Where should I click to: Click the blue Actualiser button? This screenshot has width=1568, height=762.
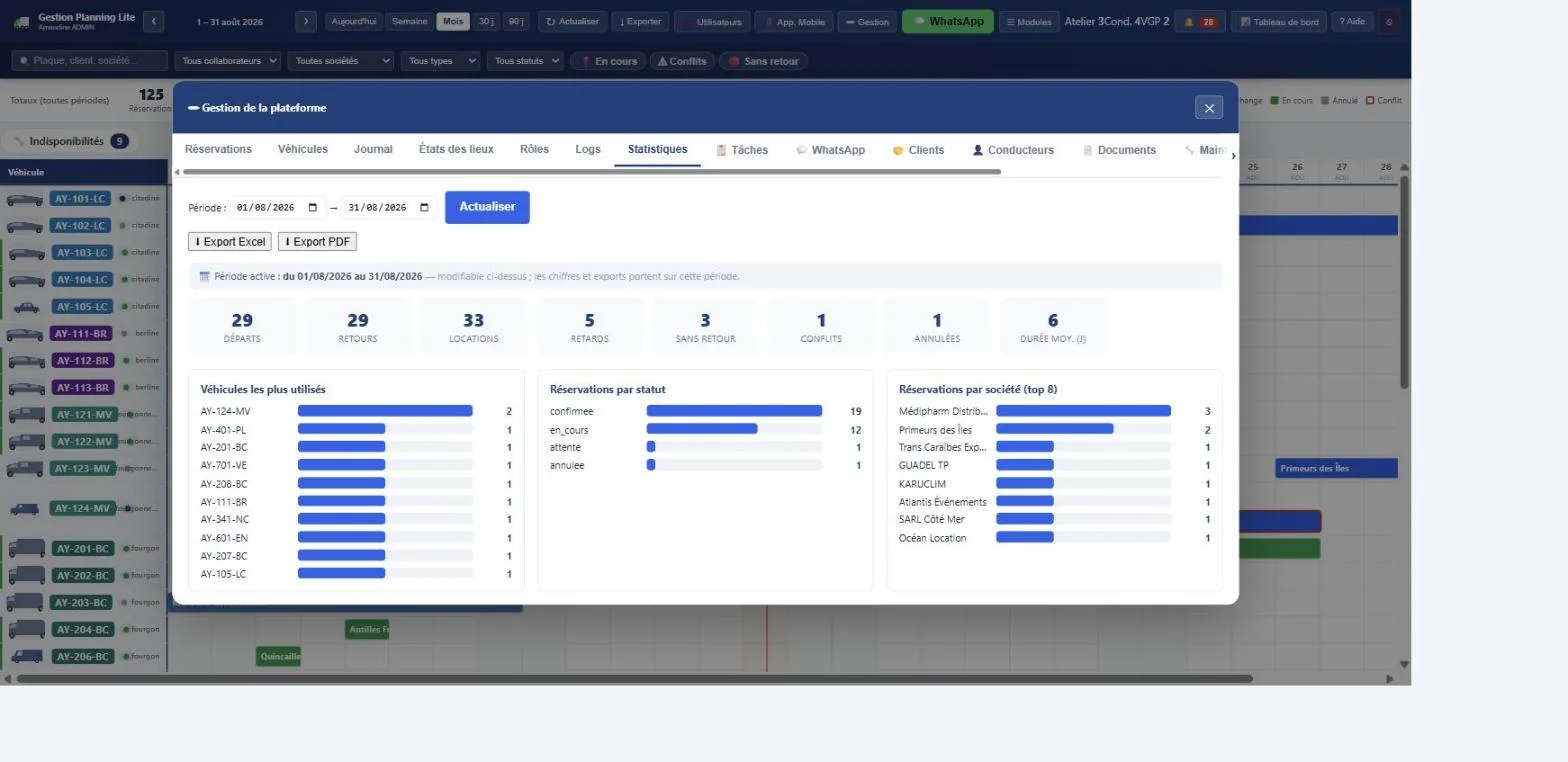(x=487, y=207)
